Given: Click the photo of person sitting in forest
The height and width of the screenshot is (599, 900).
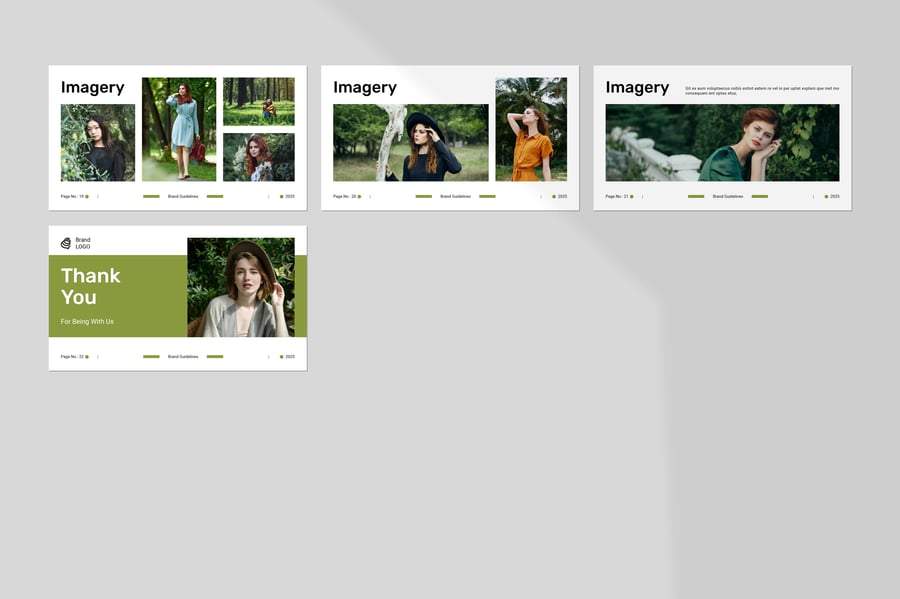Looking at the screenshot, I should pyautogui.click(x=258, y=101).
